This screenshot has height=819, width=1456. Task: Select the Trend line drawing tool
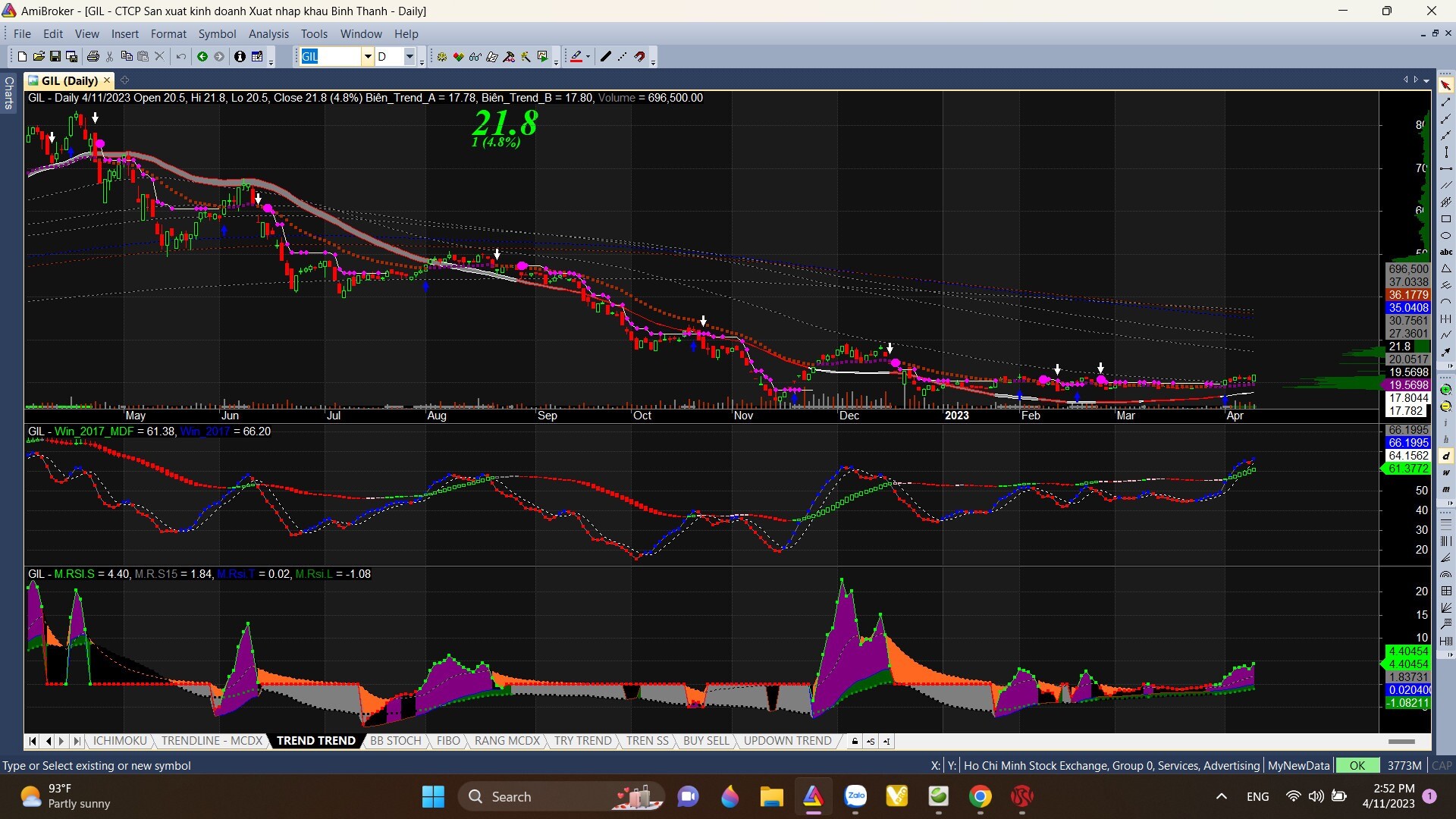click(1446, 102)
